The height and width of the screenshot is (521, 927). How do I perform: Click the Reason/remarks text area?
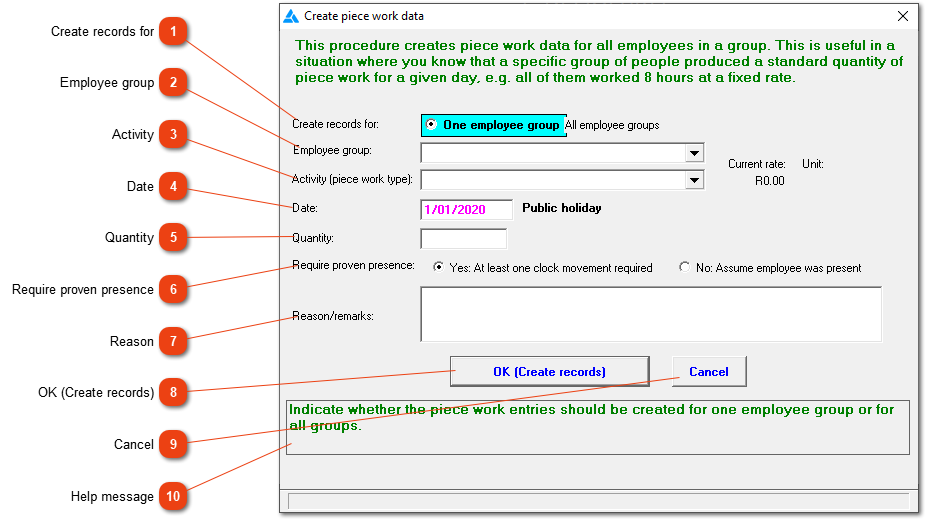[x=651, y=314]
